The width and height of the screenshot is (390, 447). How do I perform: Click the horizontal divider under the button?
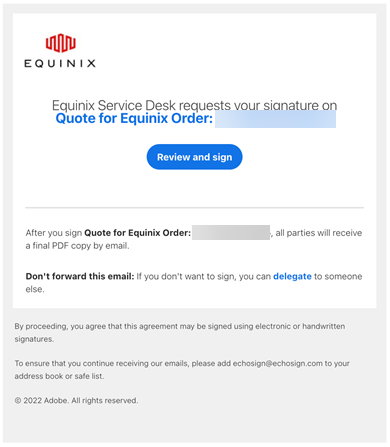194,208
